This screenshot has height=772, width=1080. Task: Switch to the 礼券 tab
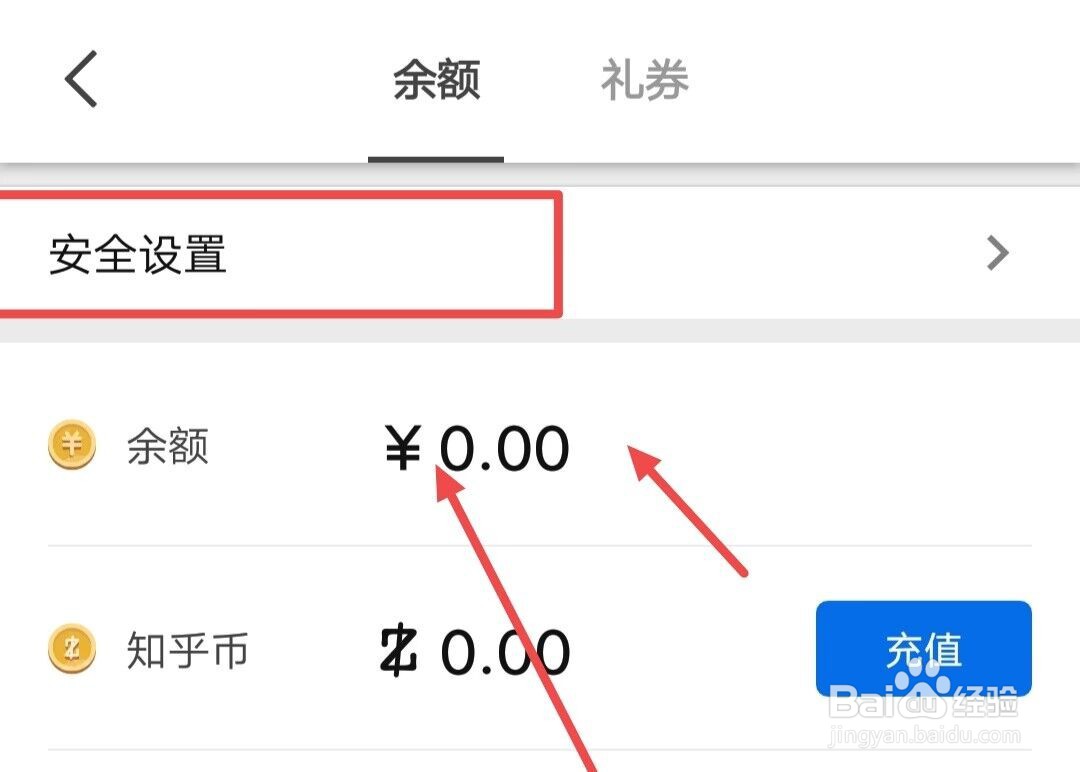point(645,80)
